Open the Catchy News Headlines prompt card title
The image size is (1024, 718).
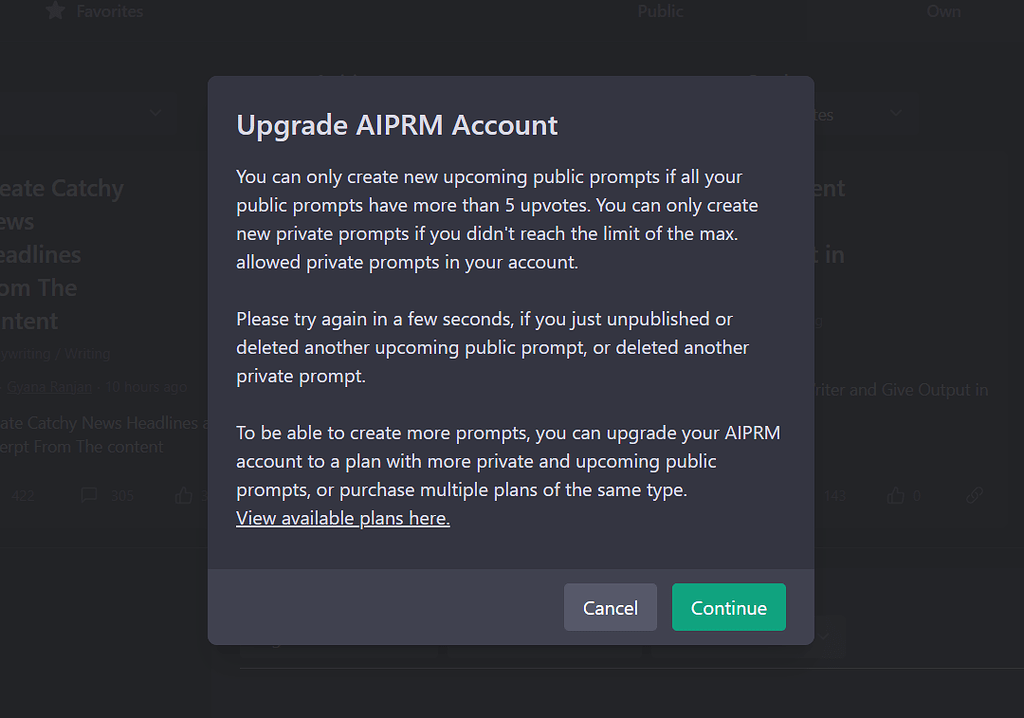[x=61, y=255]
